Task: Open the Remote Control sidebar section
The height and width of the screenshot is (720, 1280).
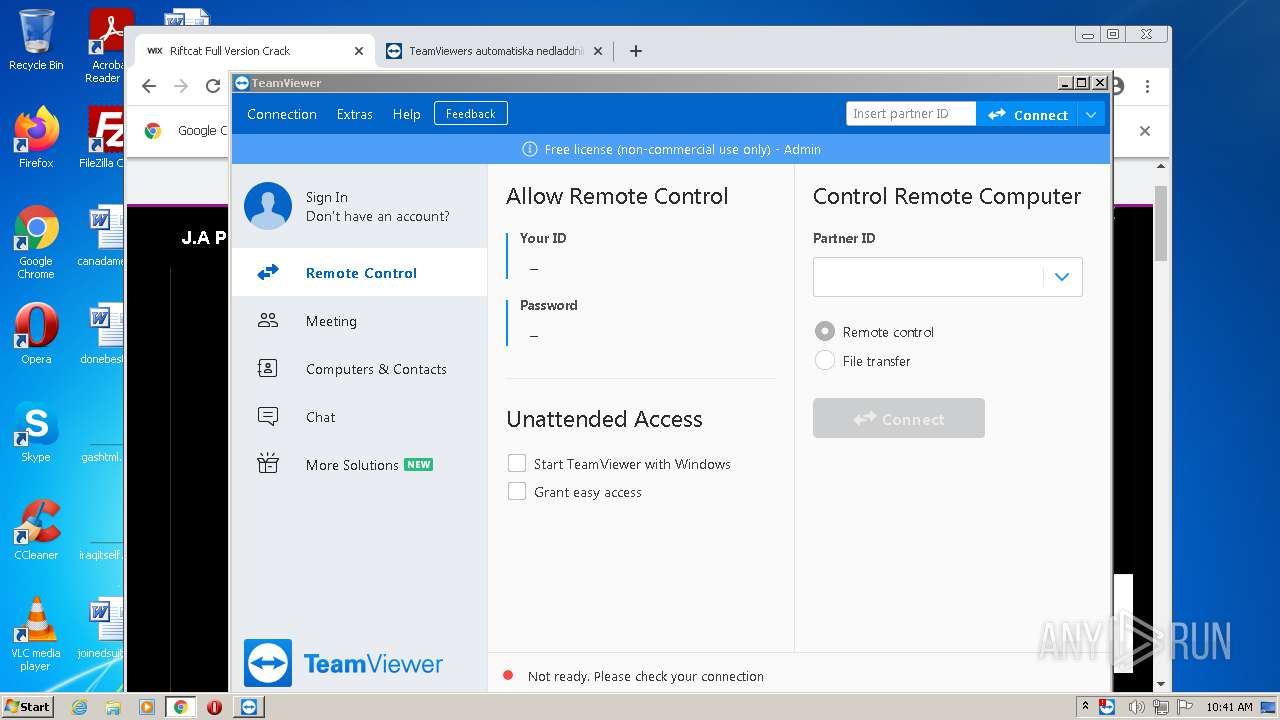Action: click(359, 272)
